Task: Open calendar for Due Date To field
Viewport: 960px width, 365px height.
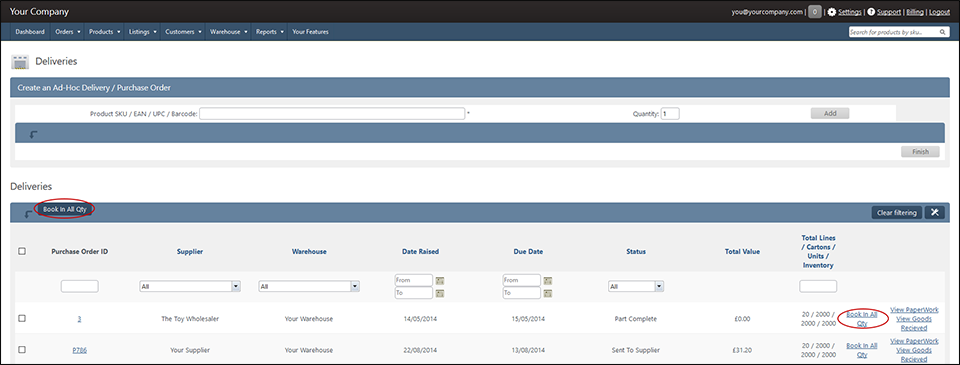Action: (x=547, y=293)
